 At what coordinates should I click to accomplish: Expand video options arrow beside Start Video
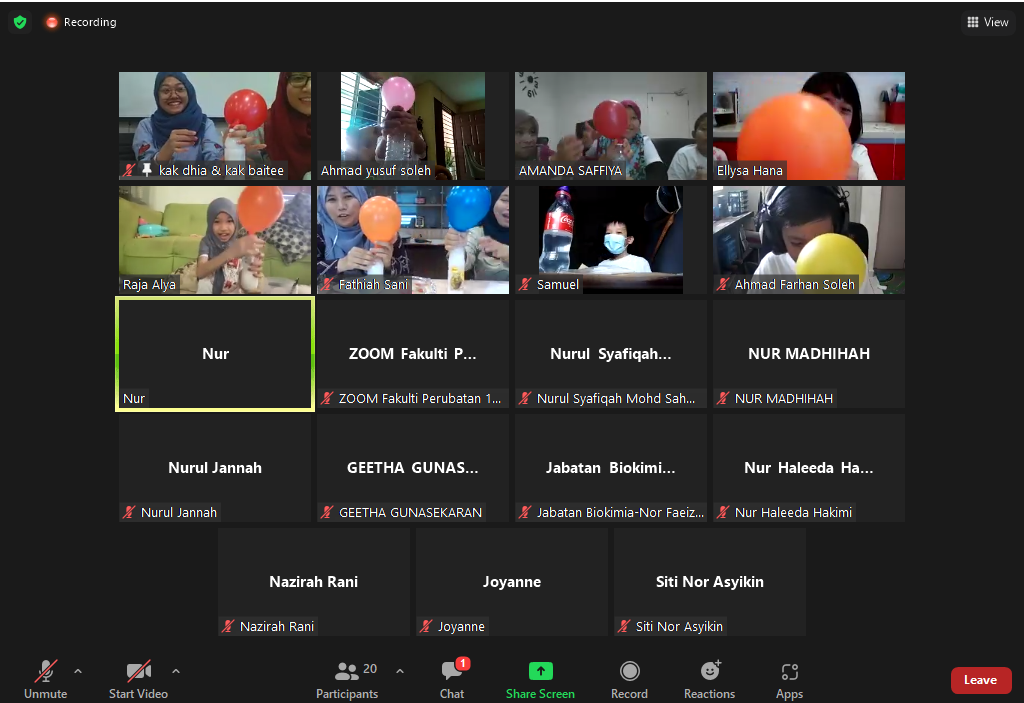176,670
